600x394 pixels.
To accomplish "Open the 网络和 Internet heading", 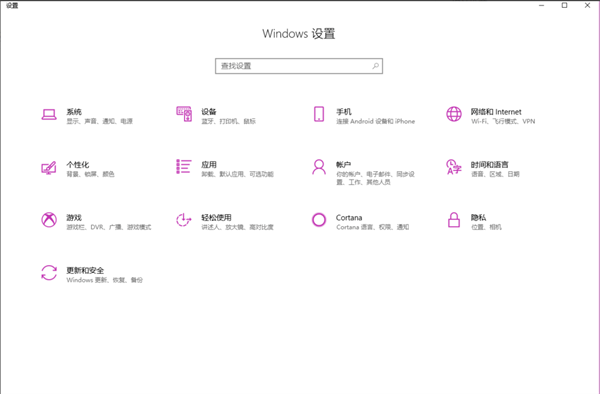I will pos(496,112).
